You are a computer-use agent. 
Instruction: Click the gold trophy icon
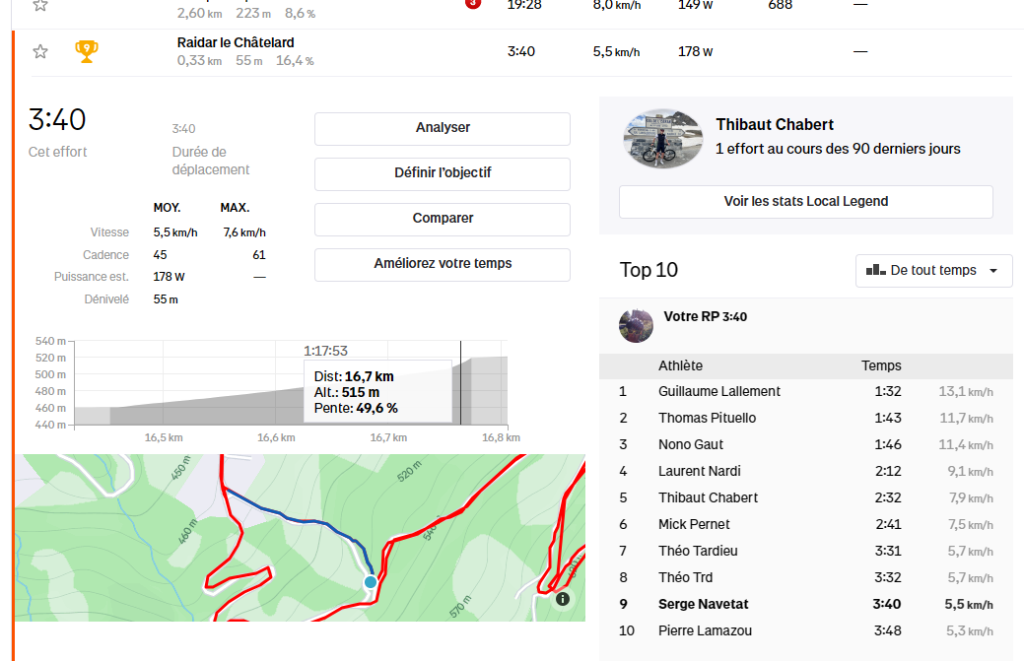[x=87, y=52]
